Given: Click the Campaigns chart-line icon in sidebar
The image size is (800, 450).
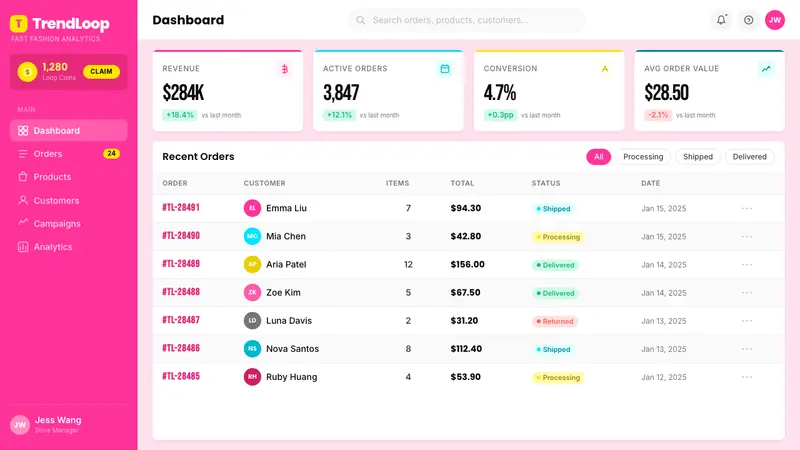Looking at the screenshot, I should click(23, 222).
